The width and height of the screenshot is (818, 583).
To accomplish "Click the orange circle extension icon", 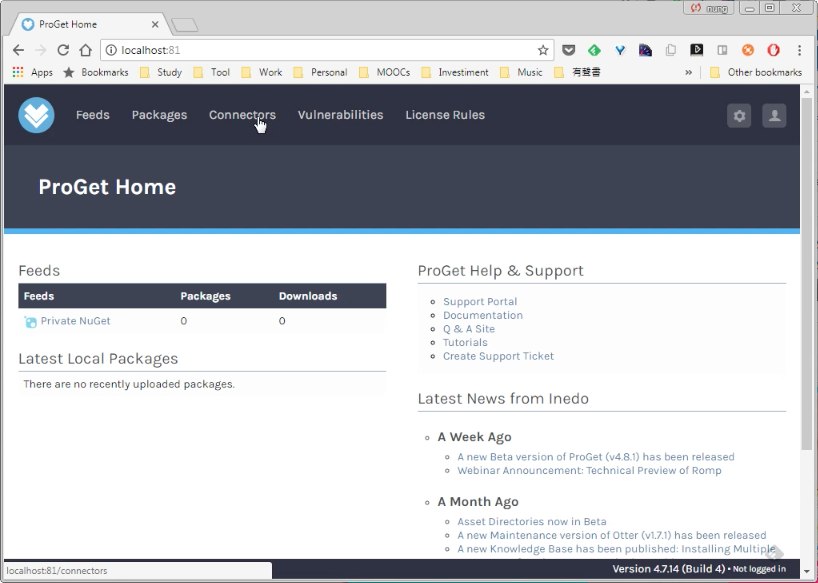I will pyautogui.click(x=748, y=50).
